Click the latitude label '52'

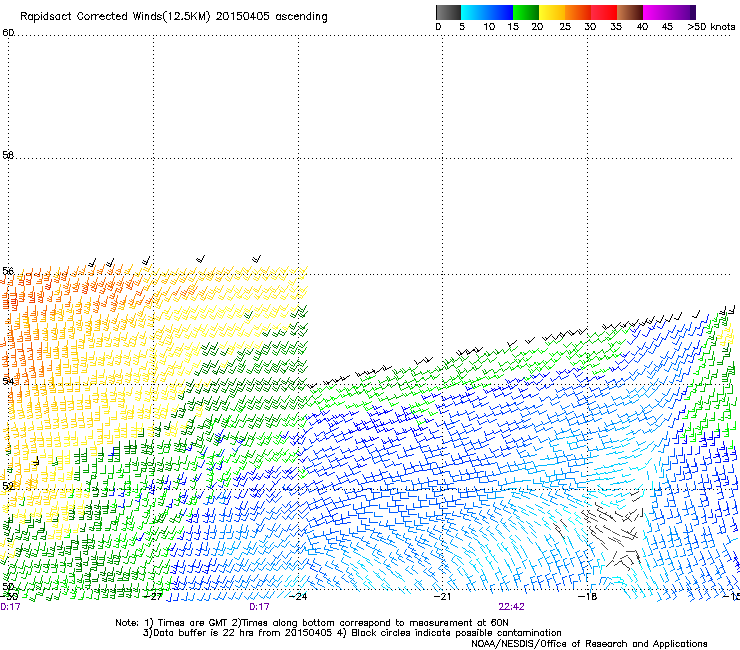coord(8,486)
